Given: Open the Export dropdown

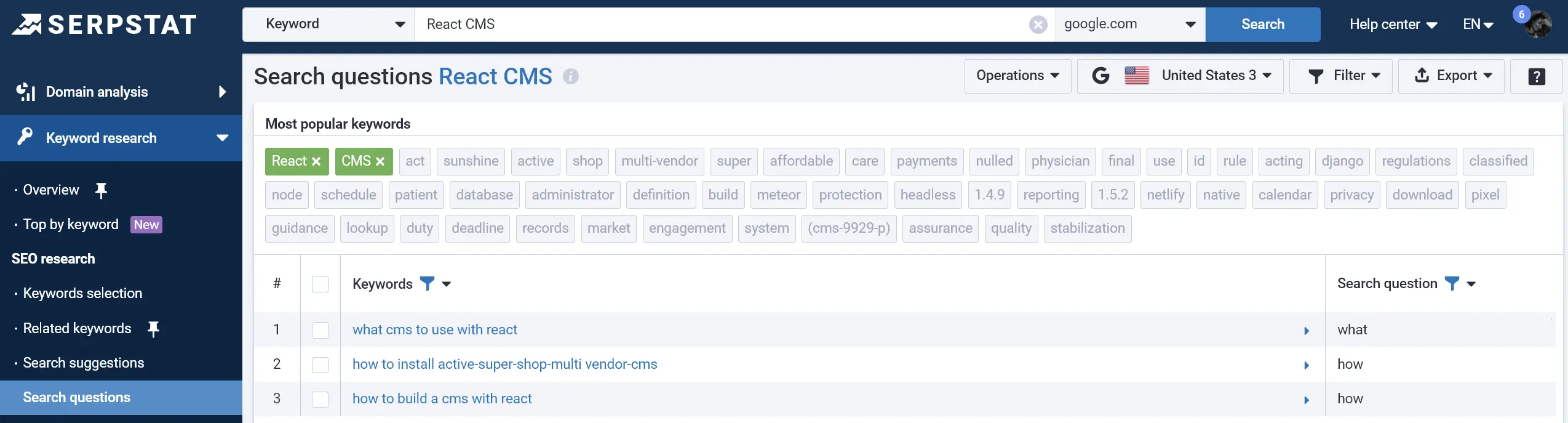Looking at the screenshot, I should (1451, 76).
